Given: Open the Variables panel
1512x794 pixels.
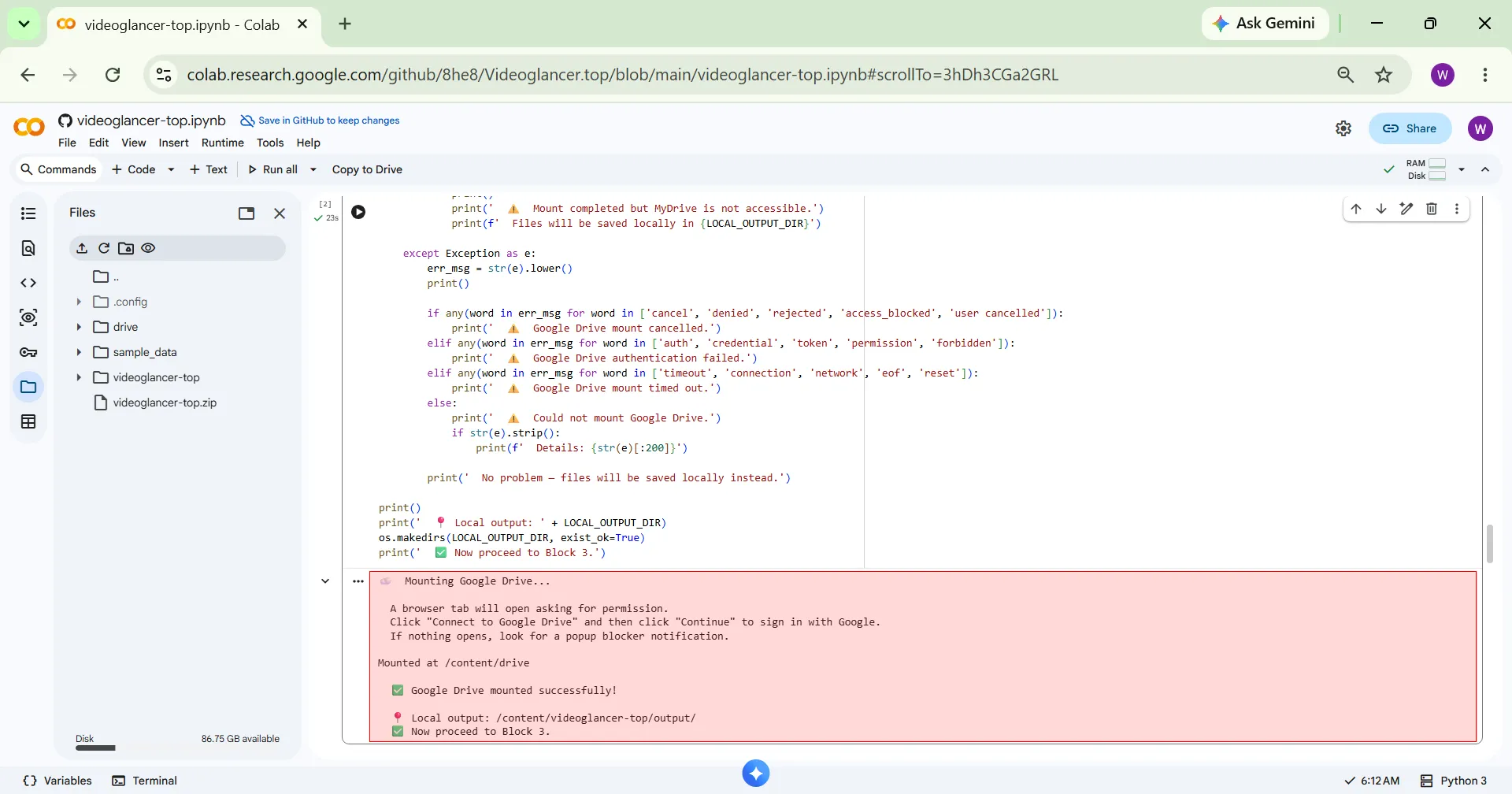Looking at the screenshot, I should coord(58,781).
